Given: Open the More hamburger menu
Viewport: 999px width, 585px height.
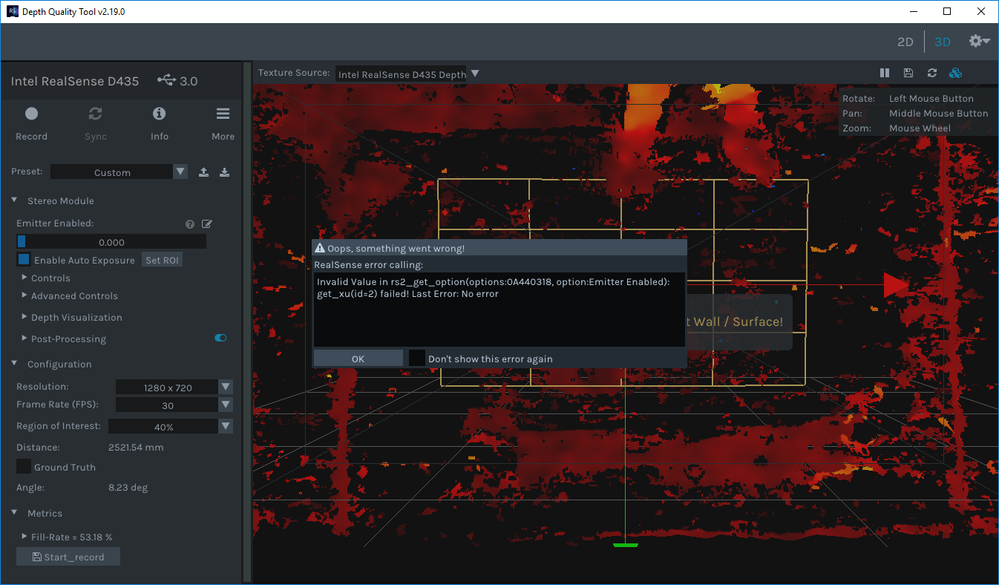Looking at the screenshot, I should click(x=223, y=113).
